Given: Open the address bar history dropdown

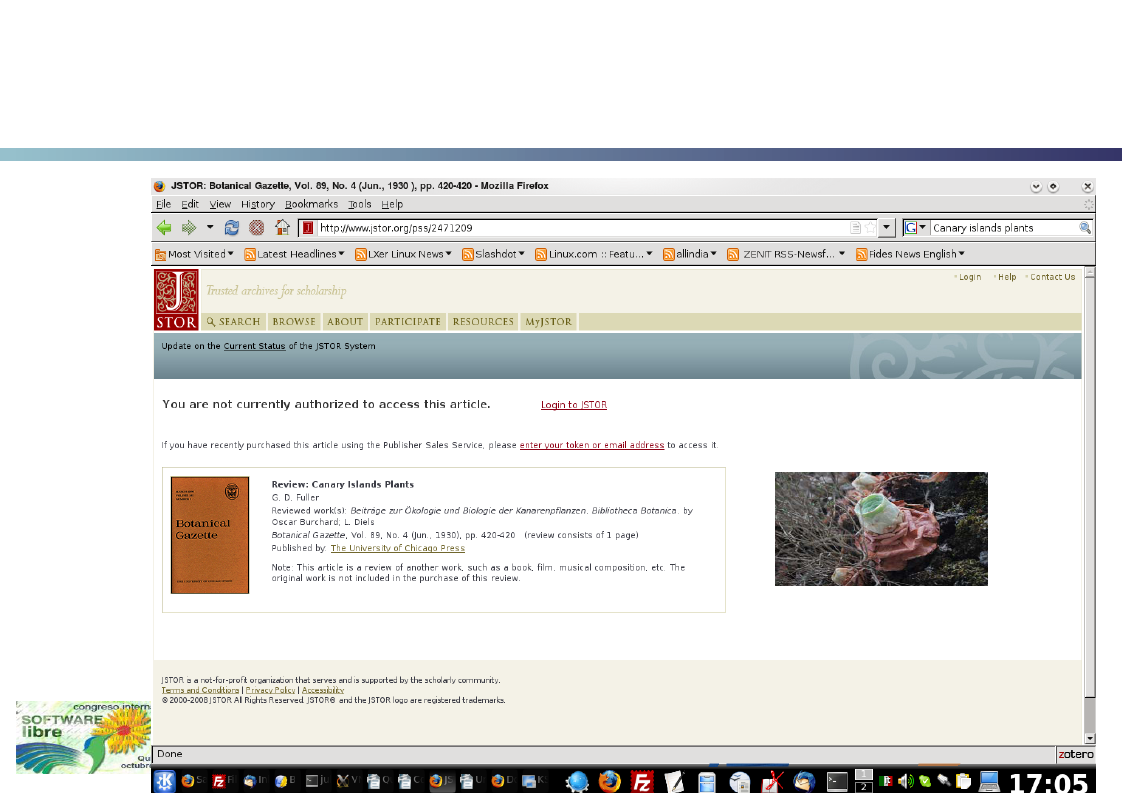Looking at the screenshot, I should click(887, 228).
